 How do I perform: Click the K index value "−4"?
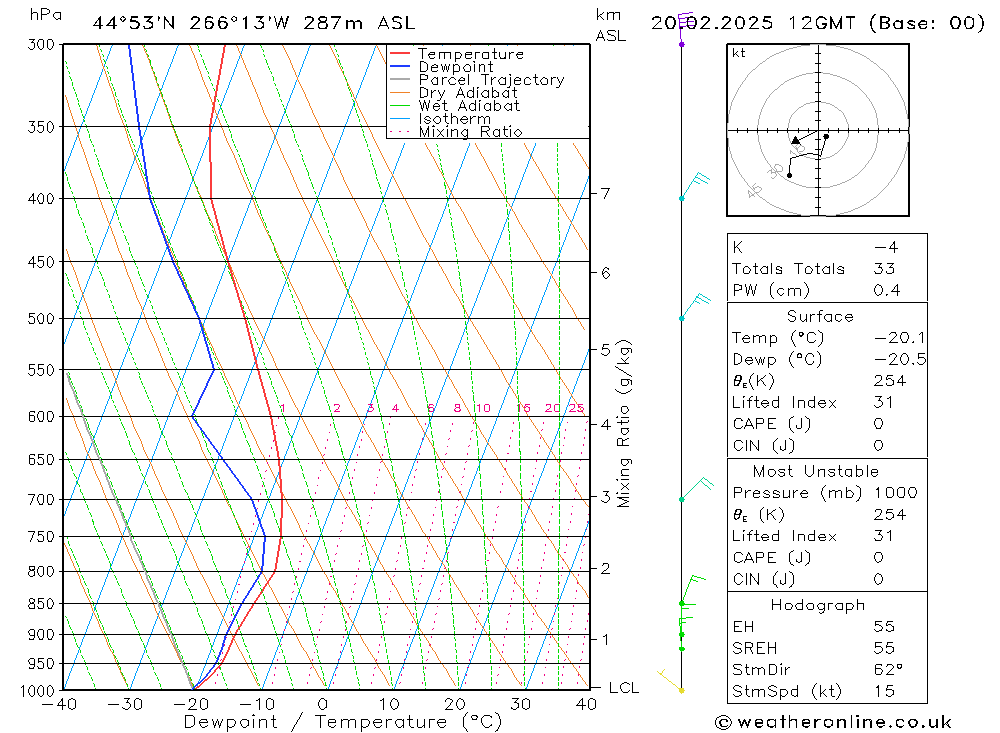tap(886, 247)
